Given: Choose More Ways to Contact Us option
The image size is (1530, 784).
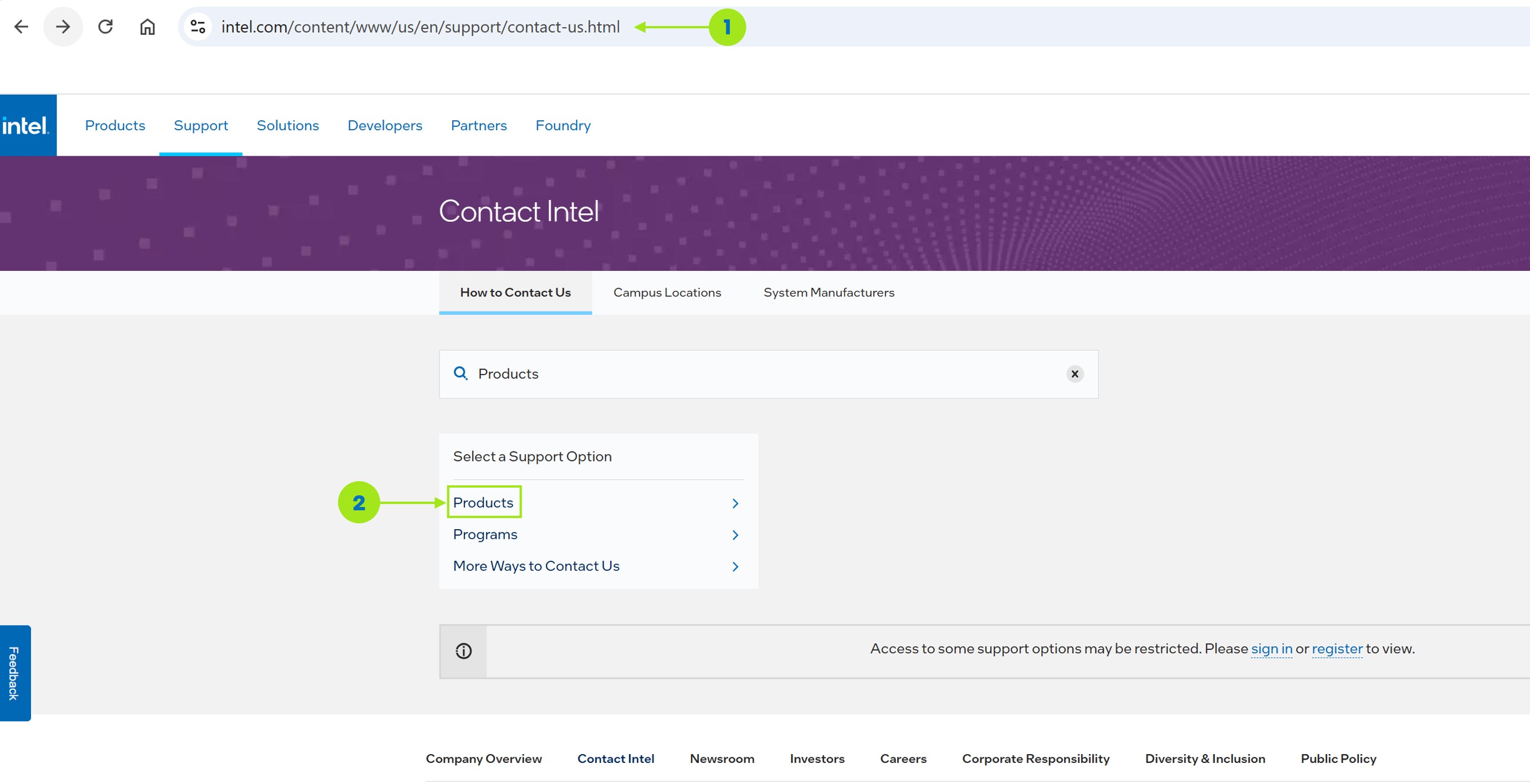Looking at the screenshot, I should tap(536, 566).
